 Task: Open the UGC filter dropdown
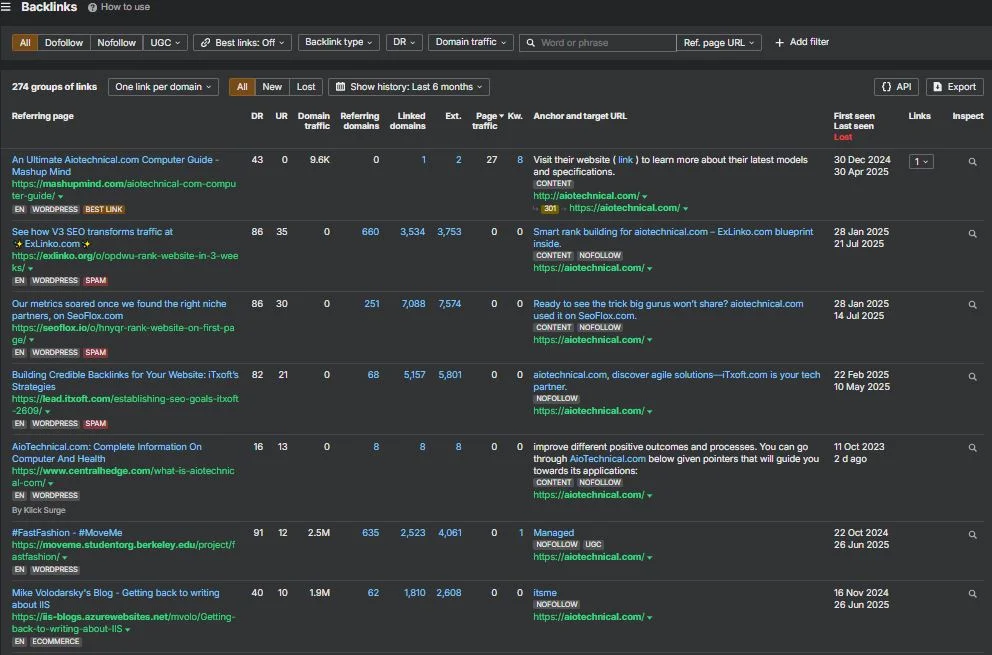165,42
